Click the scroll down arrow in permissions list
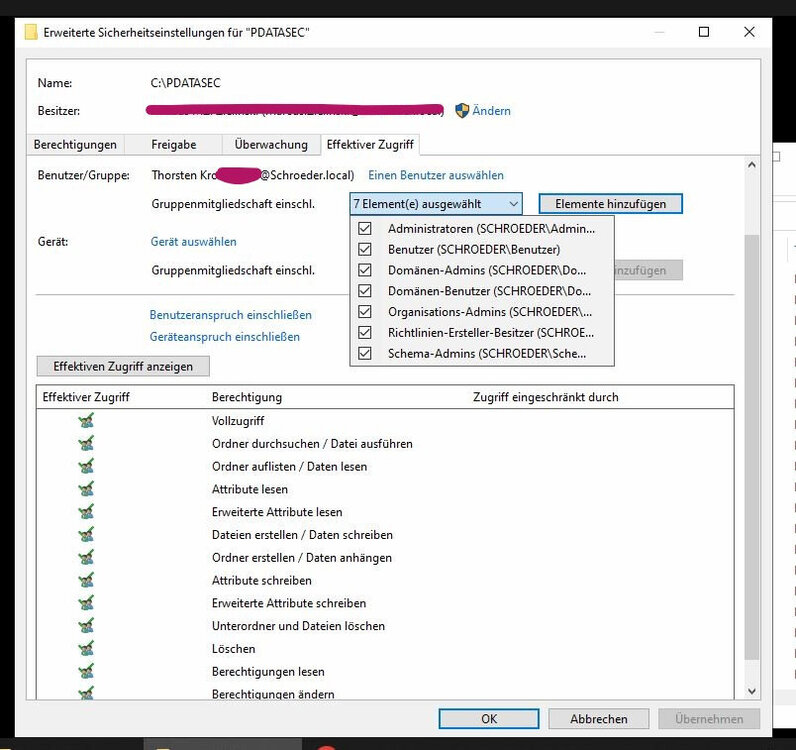This screenshot has width=796, height=750. click(752, 691)
